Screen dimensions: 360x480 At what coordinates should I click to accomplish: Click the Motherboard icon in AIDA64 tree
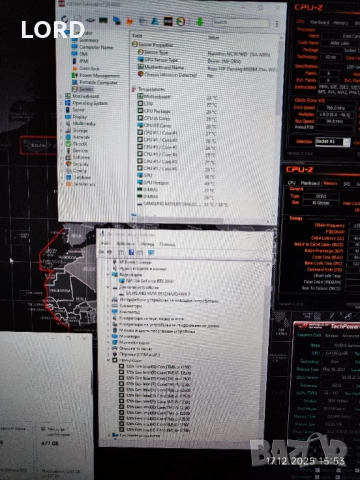(68, 96)
